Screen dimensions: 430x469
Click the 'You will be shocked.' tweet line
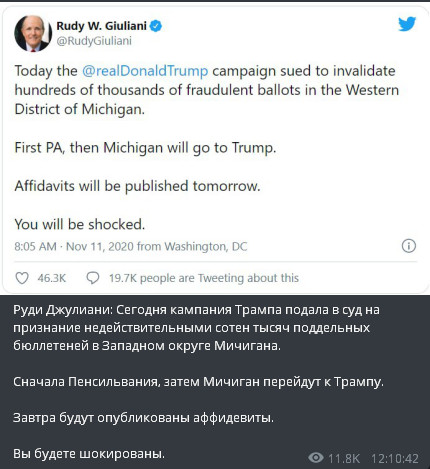[x=80, y=224]
